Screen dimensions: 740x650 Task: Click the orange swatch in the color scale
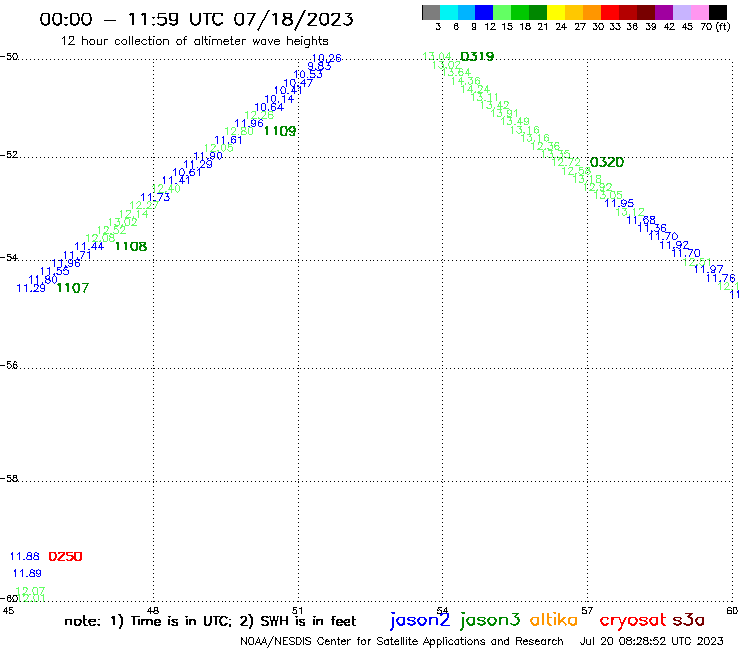tap(592, 12)
